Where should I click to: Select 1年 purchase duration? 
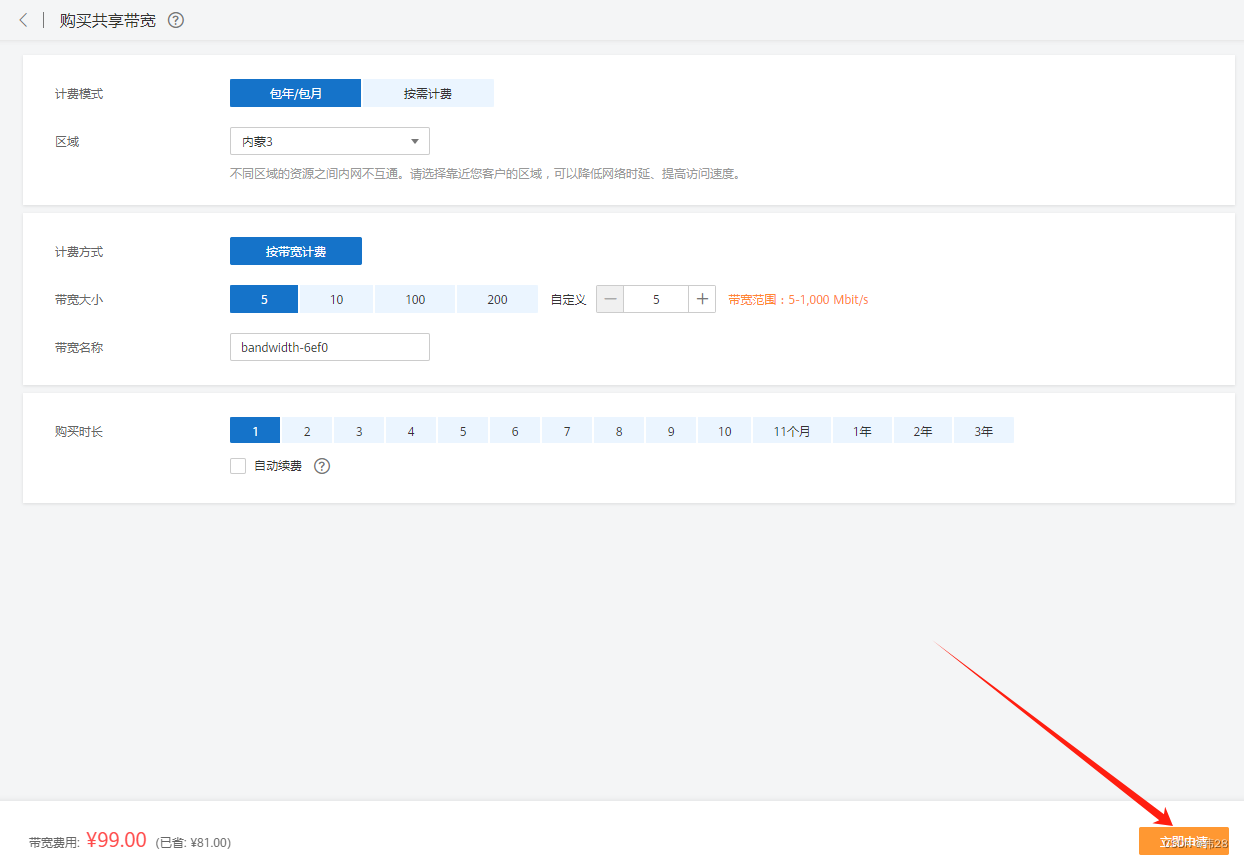tap(862, 432)
